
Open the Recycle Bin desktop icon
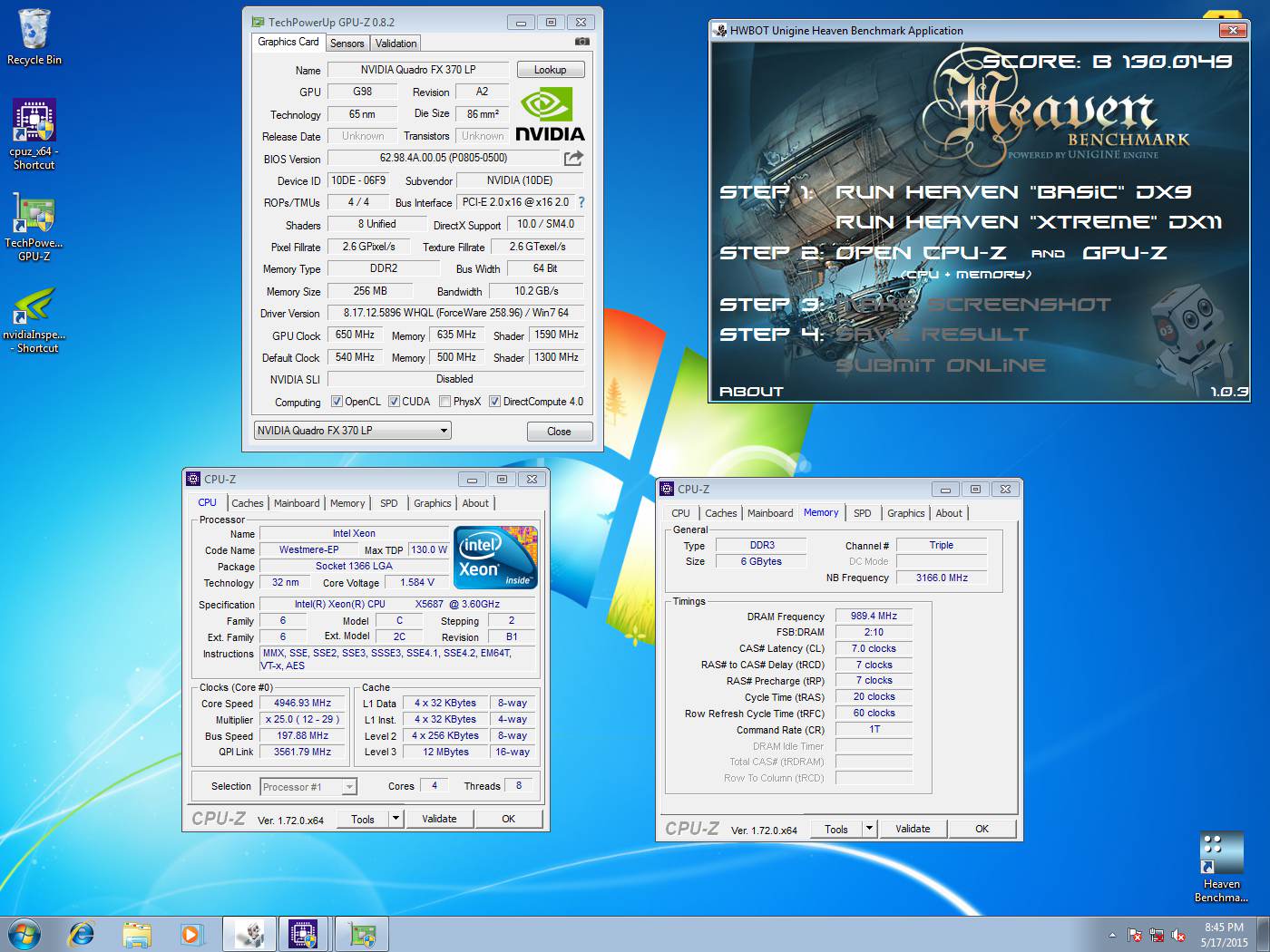point(34,36)
